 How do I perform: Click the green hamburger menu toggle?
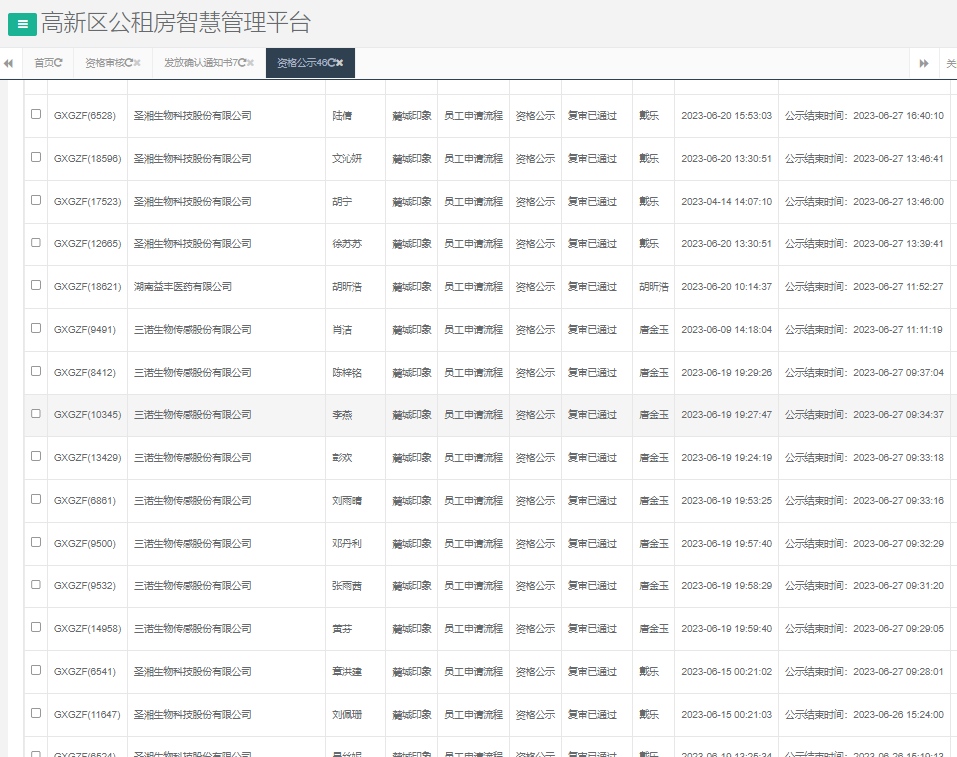point(22,24)
